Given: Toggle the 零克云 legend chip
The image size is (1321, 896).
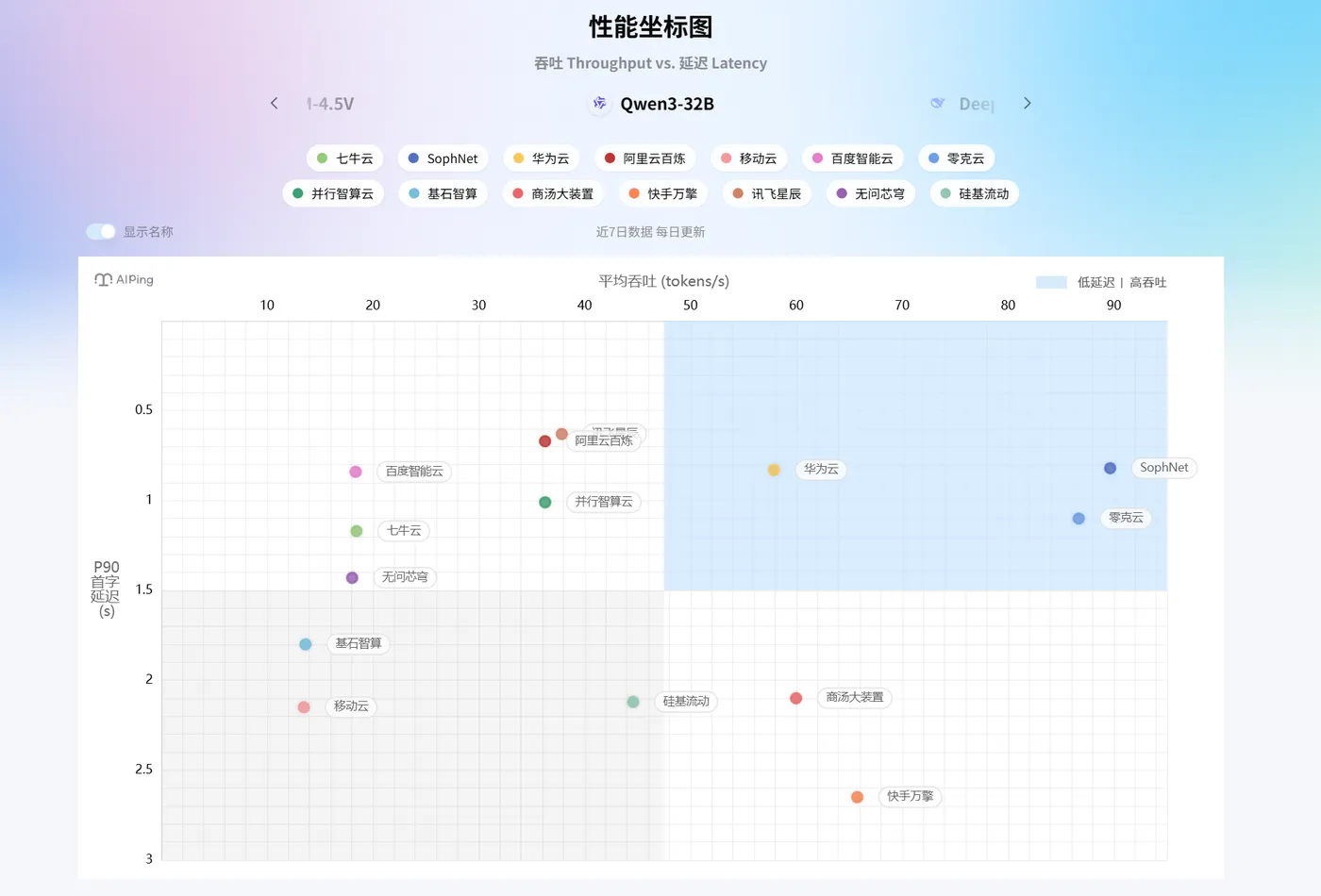Looking at the screenshot, I should 957,158.
